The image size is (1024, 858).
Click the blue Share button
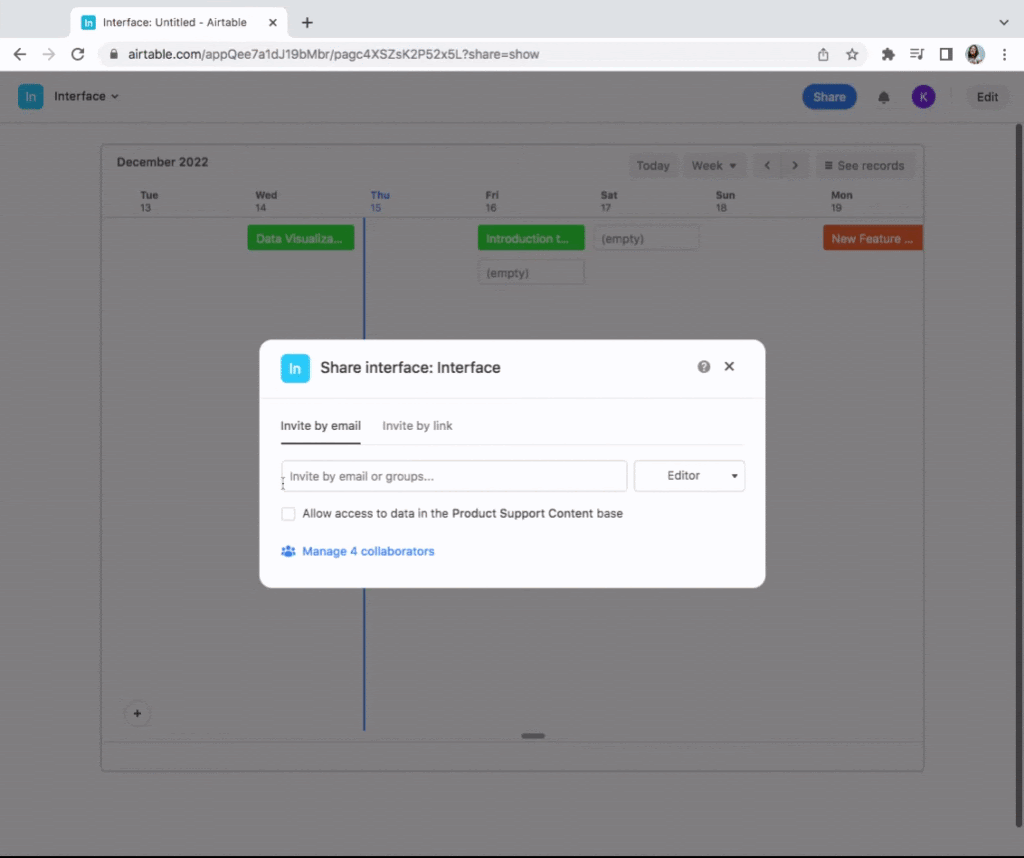click(829, 97)
